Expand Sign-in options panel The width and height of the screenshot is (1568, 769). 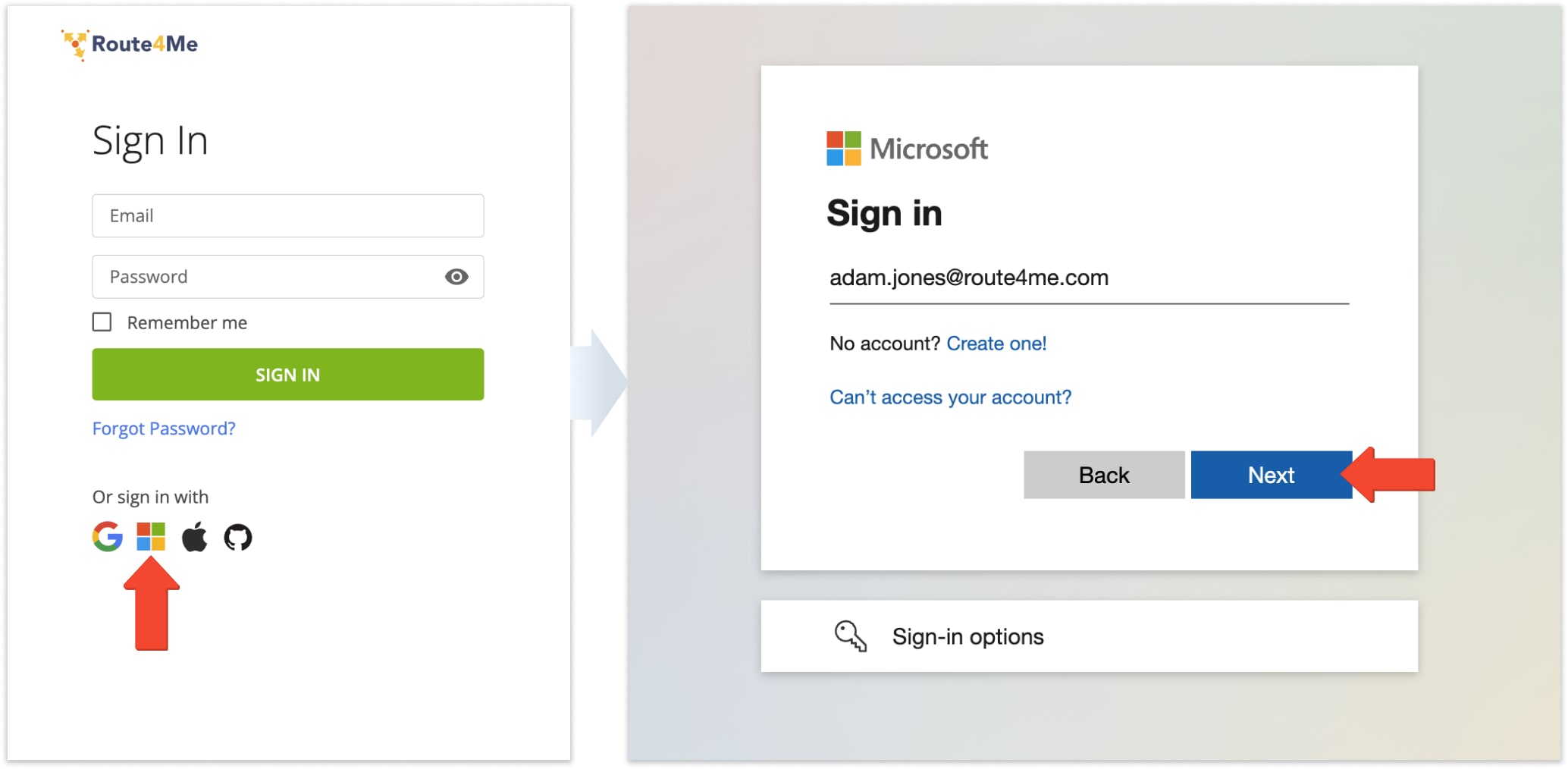coord(1089,636)
